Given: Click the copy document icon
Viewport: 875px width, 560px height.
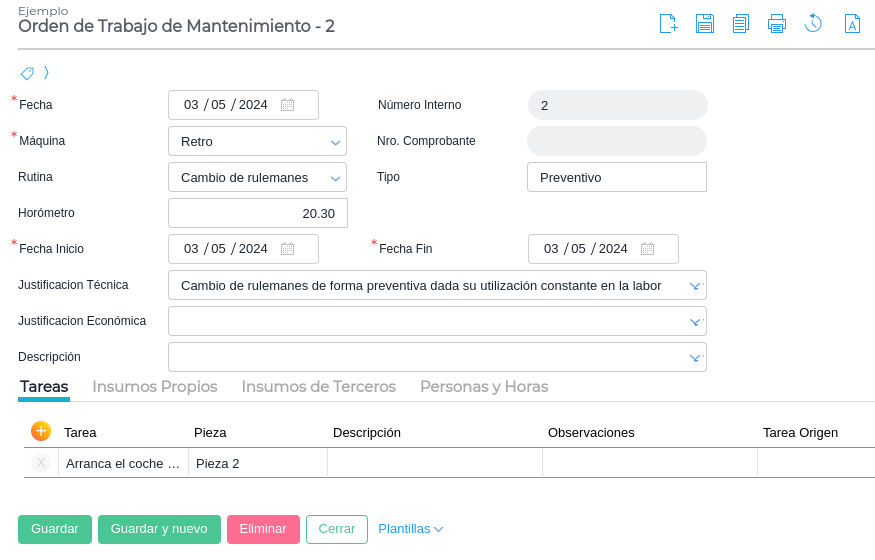Looking at the screenshot, I should pyautogui.click(x=741, y=24).
